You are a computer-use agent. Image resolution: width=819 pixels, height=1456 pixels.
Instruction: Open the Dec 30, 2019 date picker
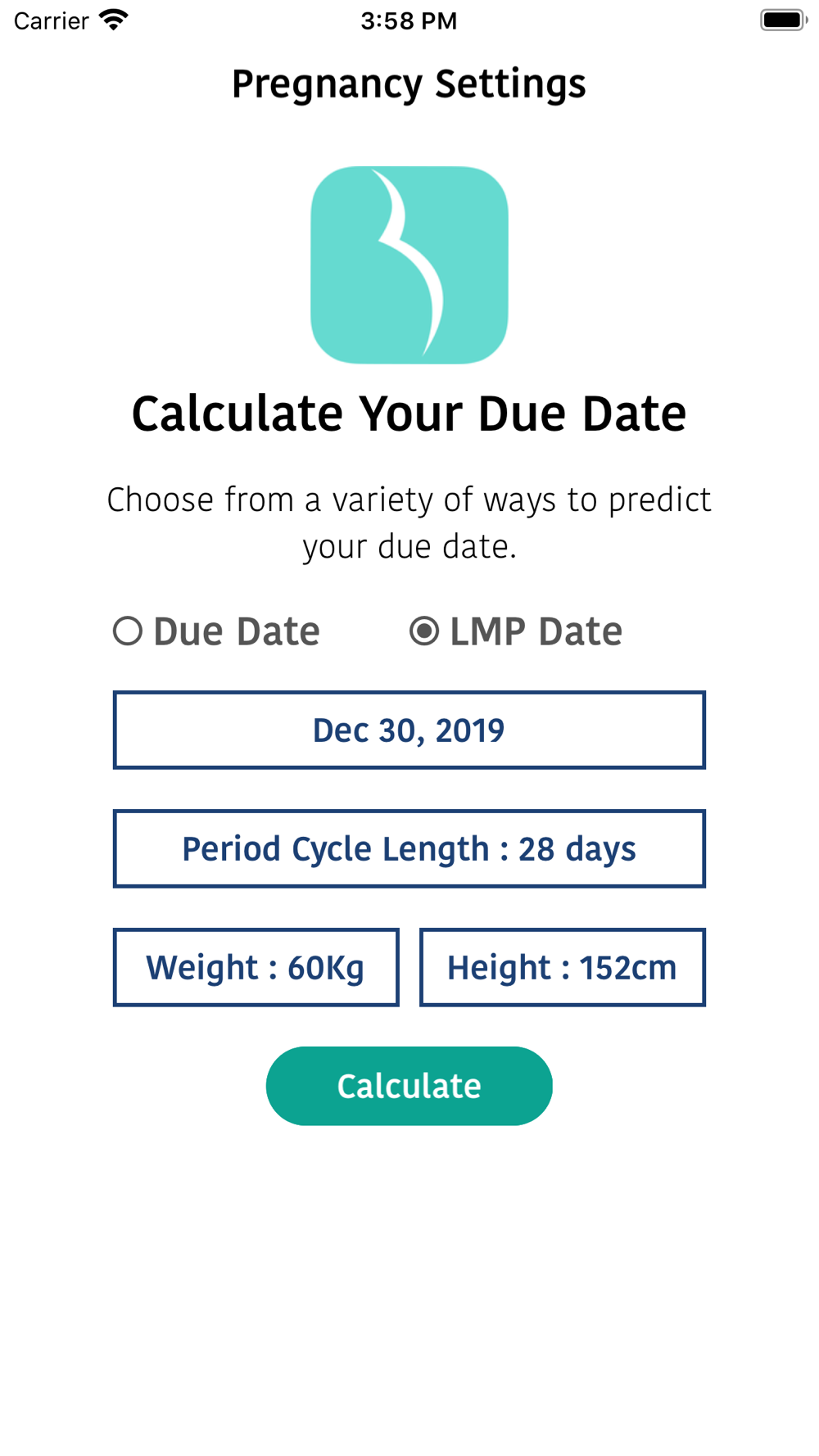tap(409, 730)
